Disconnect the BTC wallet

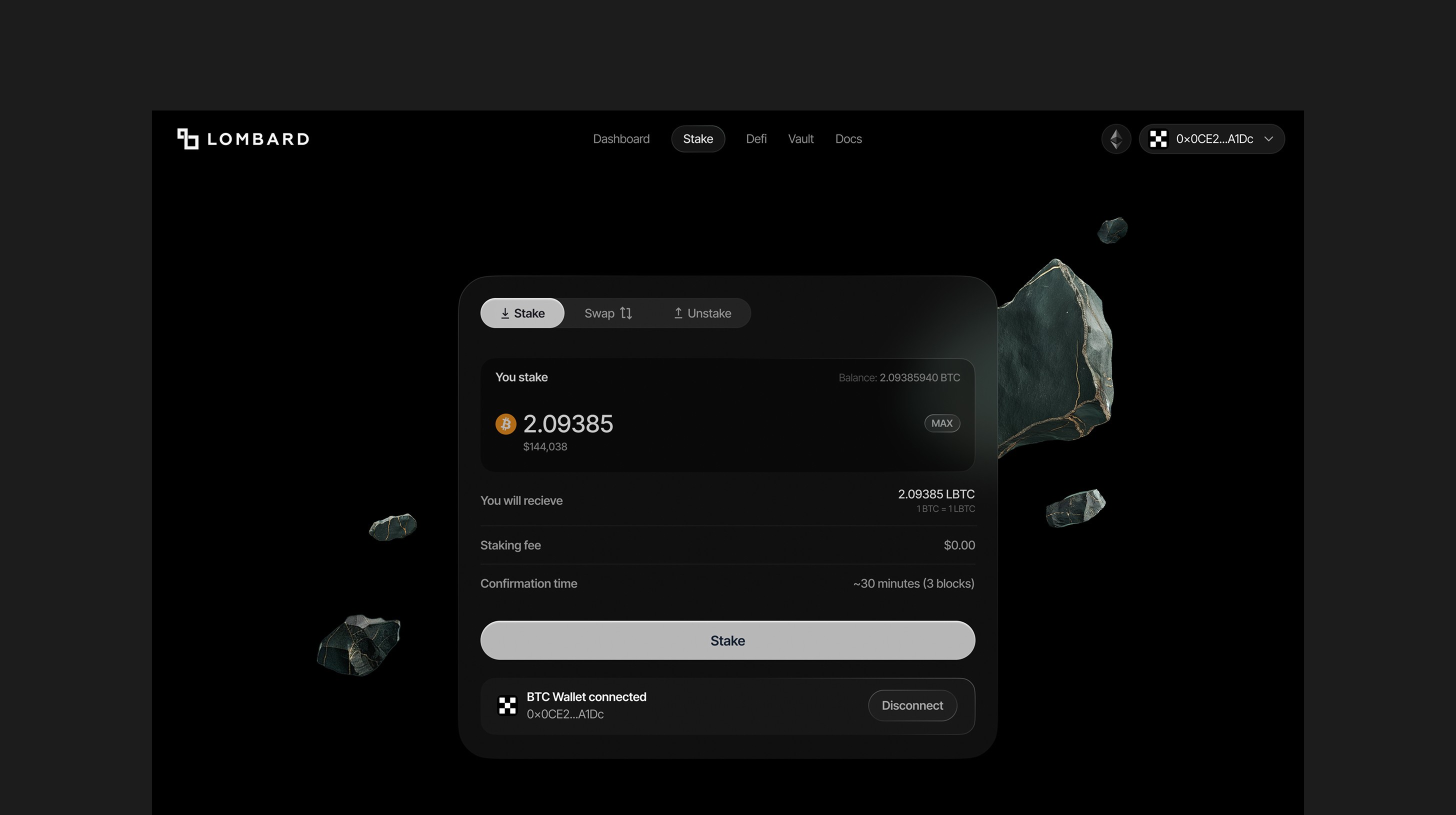(912, 705)
